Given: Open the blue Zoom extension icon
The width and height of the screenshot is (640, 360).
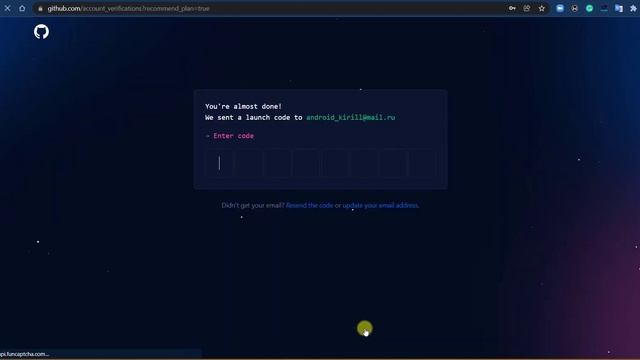Looking at the screenshot, I should coord(560,8).
